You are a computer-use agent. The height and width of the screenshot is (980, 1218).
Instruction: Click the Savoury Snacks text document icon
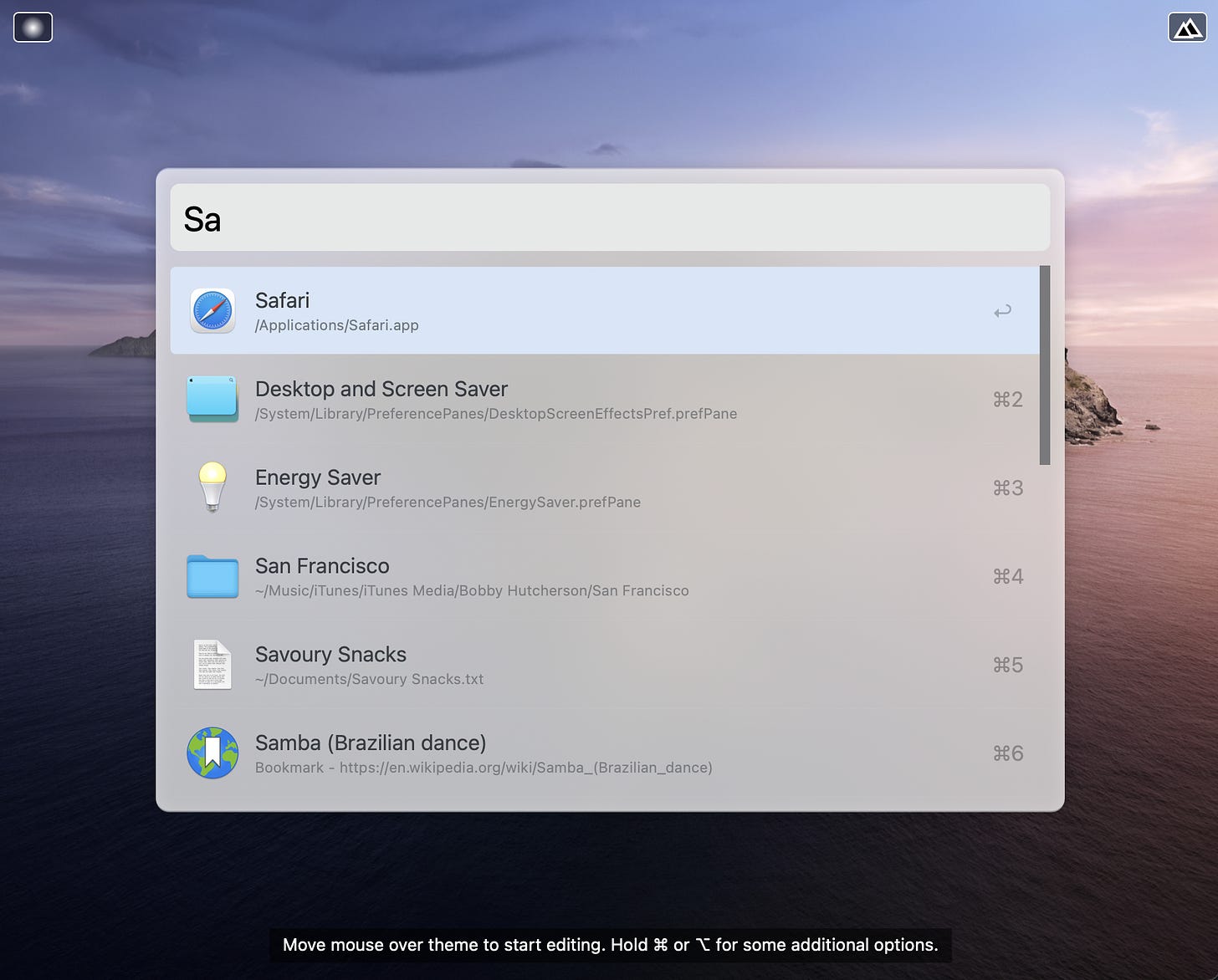[212, 665]
